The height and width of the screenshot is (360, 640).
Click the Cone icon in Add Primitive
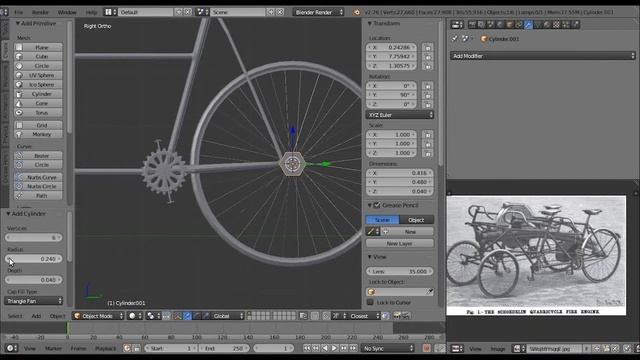coord(19,103)
